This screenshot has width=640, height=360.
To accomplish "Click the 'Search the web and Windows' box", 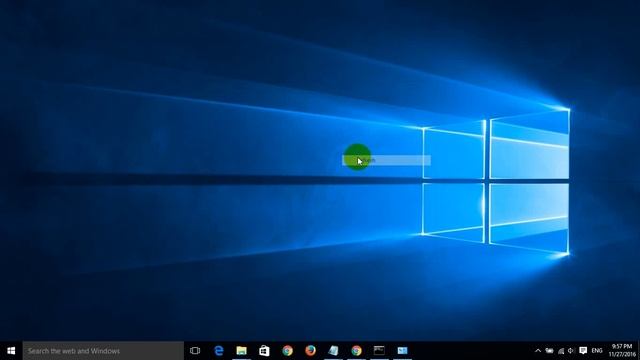I will click(103, 351).
